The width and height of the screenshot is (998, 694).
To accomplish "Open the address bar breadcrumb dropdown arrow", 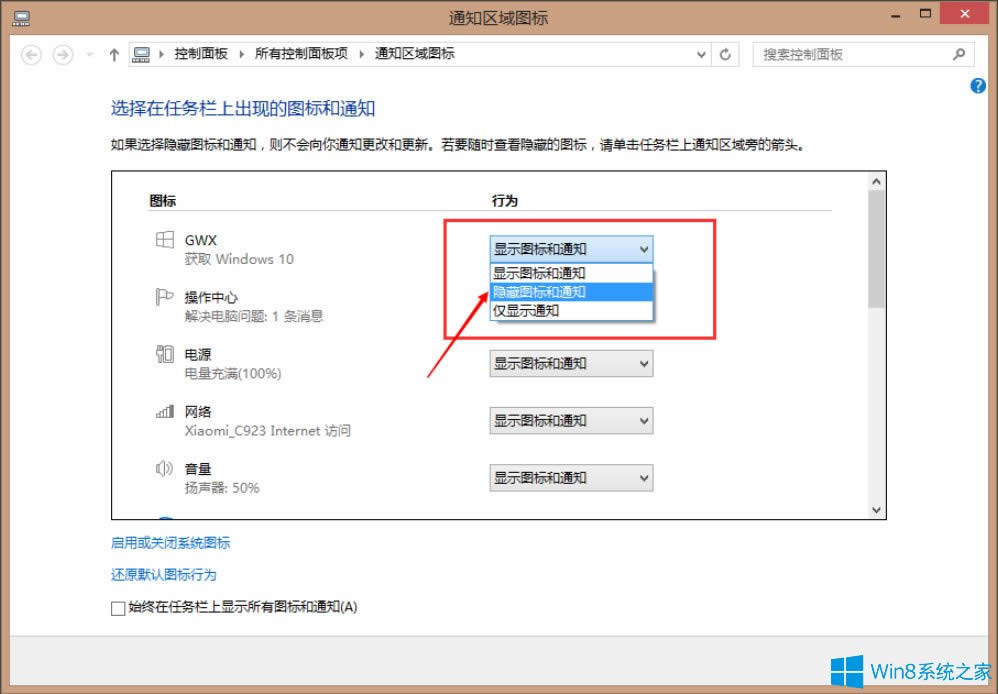I will 700,55.
